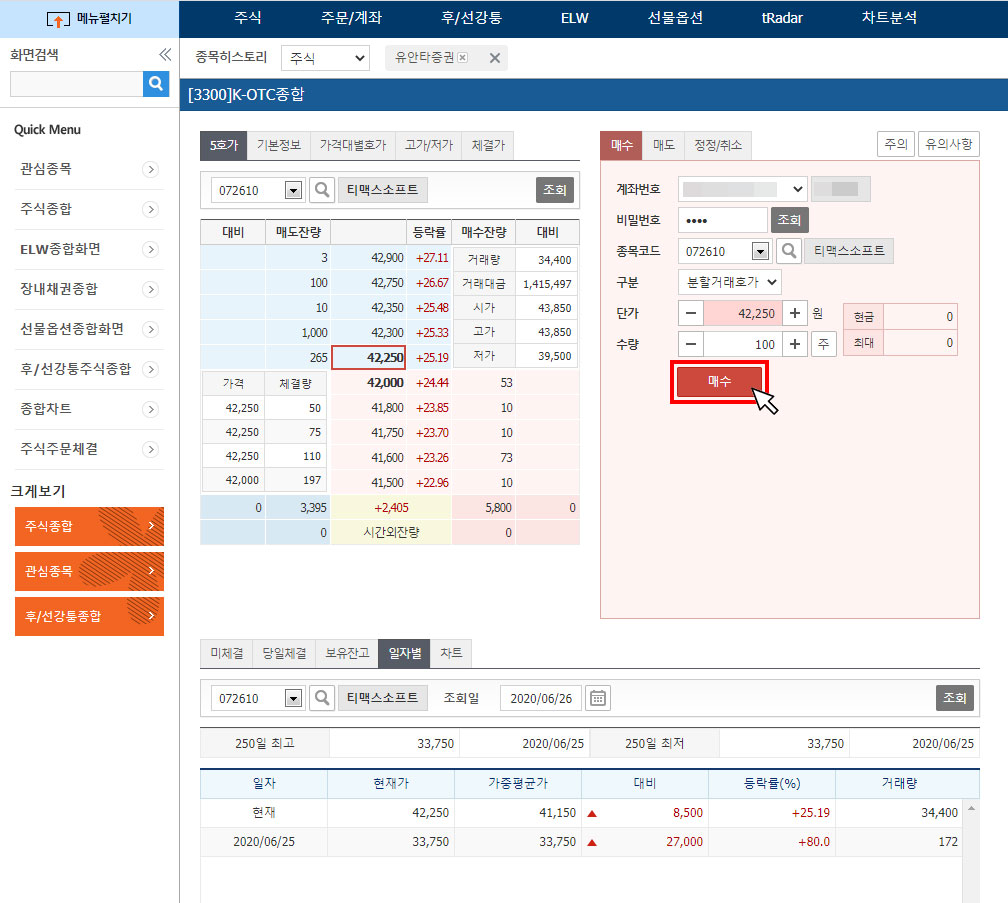Open calendar picker next to 조회일 date

[598, 698]
